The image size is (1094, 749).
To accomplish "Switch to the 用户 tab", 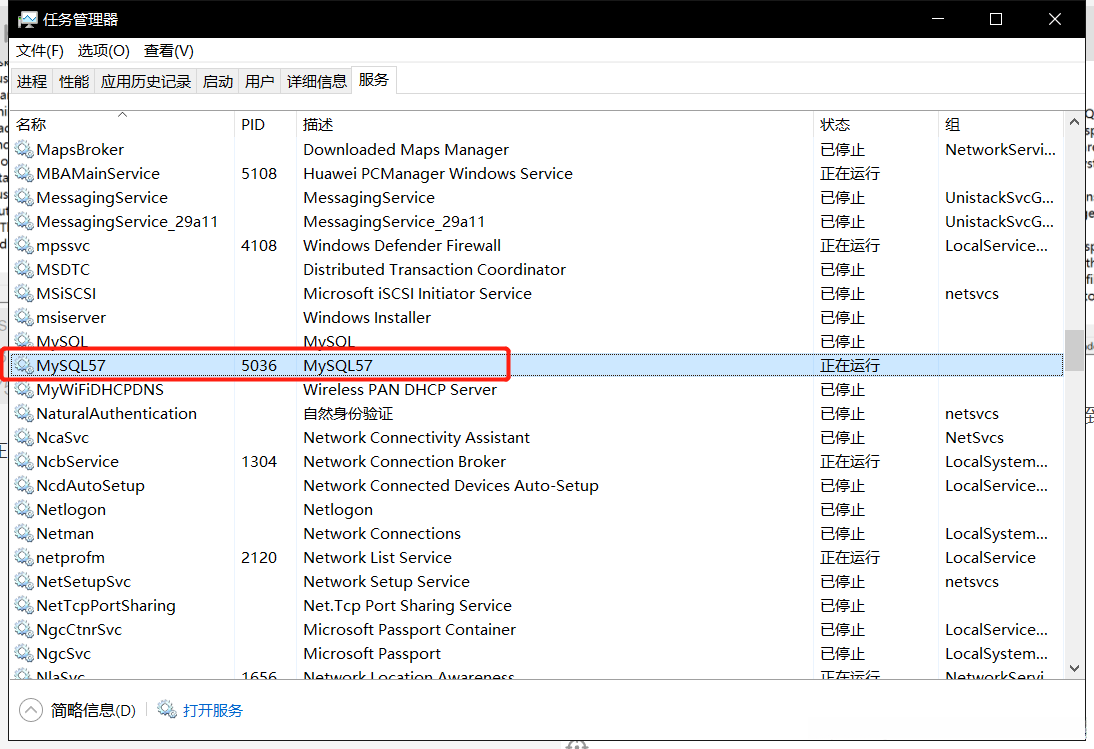I will coord(260,82).
